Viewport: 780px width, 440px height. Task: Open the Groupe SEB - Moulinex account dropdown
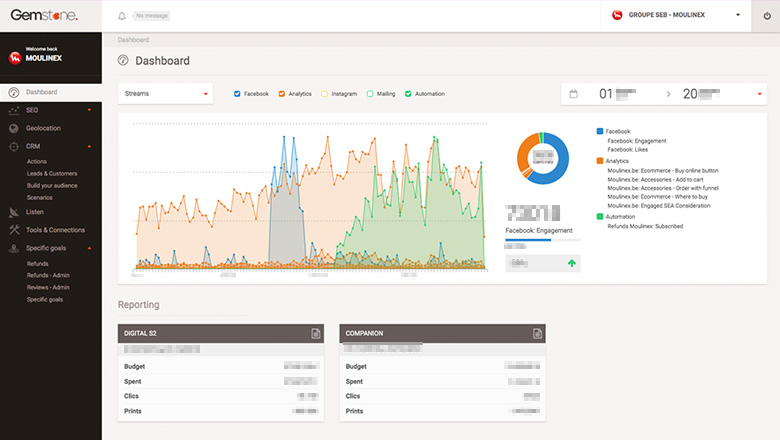tap(676, 15)
